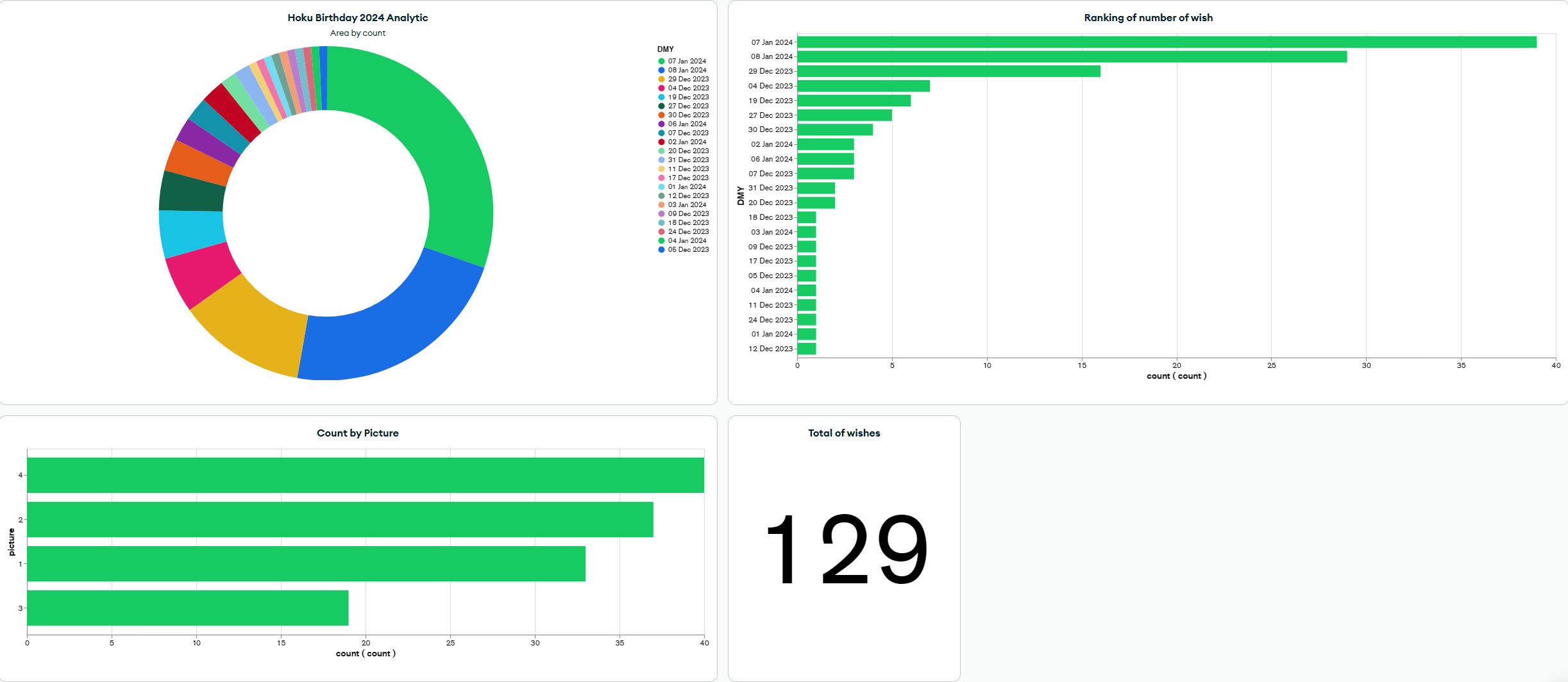
Task: Select '30 Dec 2023' text in the donut legend
Action: pos(688,115)
